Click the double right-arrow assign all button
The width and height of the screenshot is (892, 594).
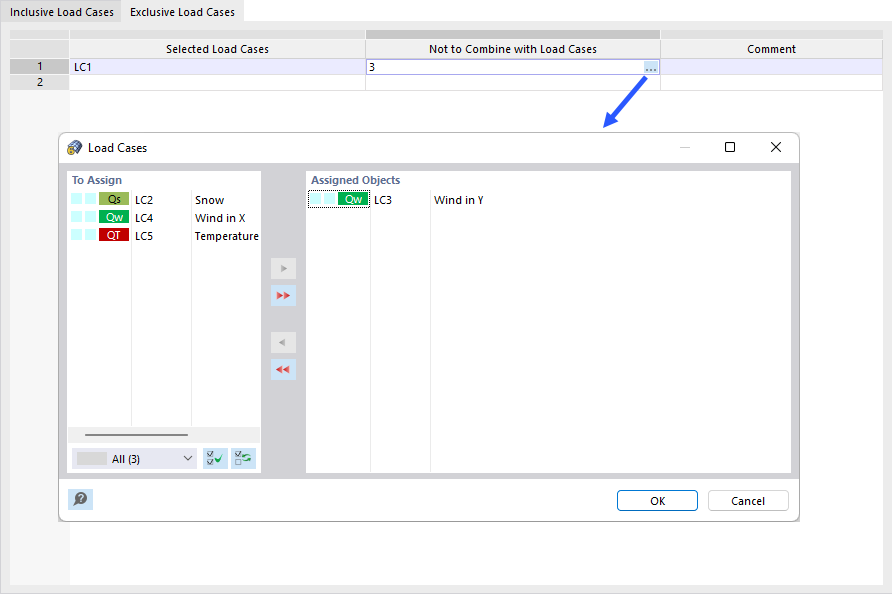point(283,295)
